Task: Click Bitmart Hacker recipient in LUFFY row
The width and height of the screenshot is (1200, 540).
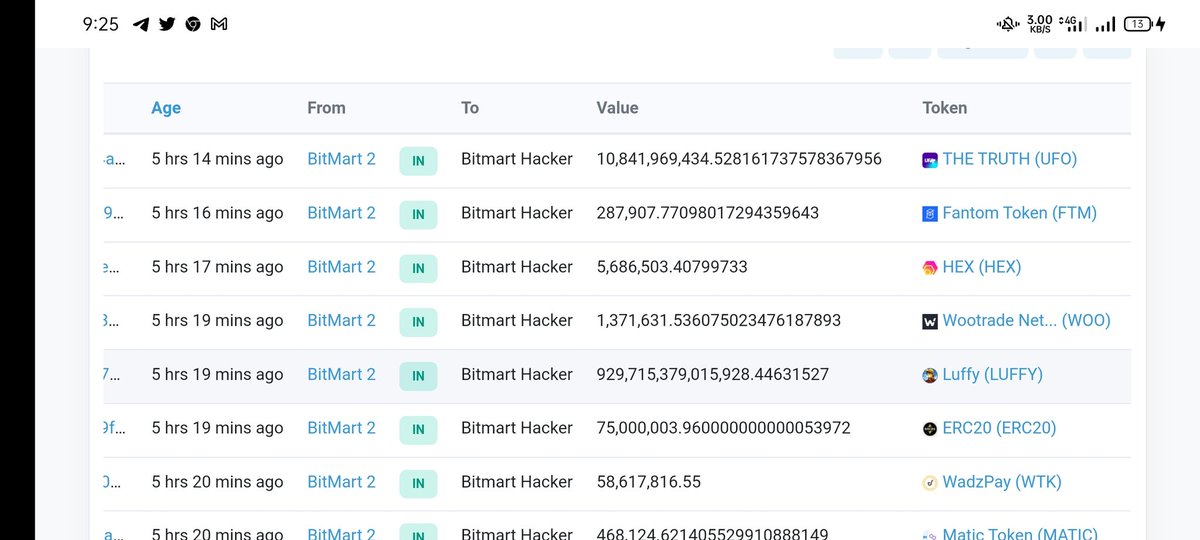Action: [517, 375]
